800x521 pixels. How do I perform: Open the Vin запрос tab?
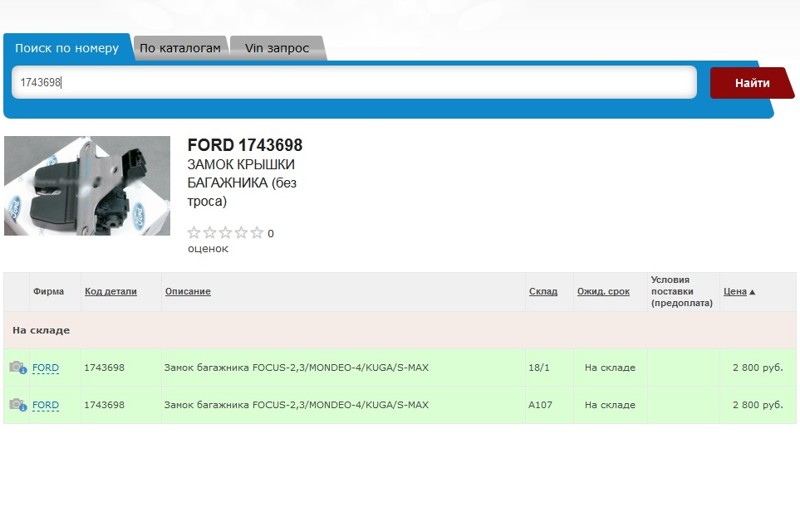[277, 48]
